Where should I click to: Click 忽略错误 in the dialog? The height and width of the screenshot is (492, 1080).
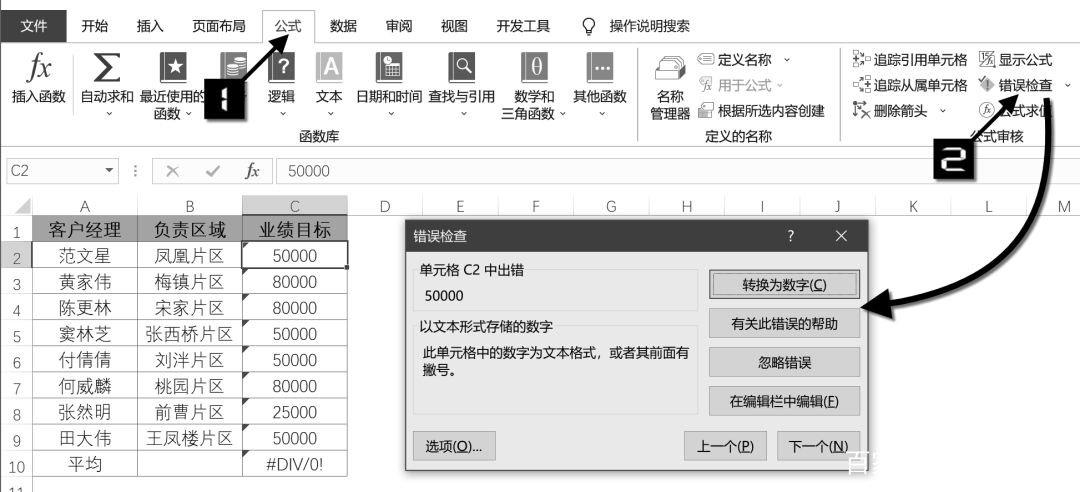pyautogui.click(x=785, y=362)
